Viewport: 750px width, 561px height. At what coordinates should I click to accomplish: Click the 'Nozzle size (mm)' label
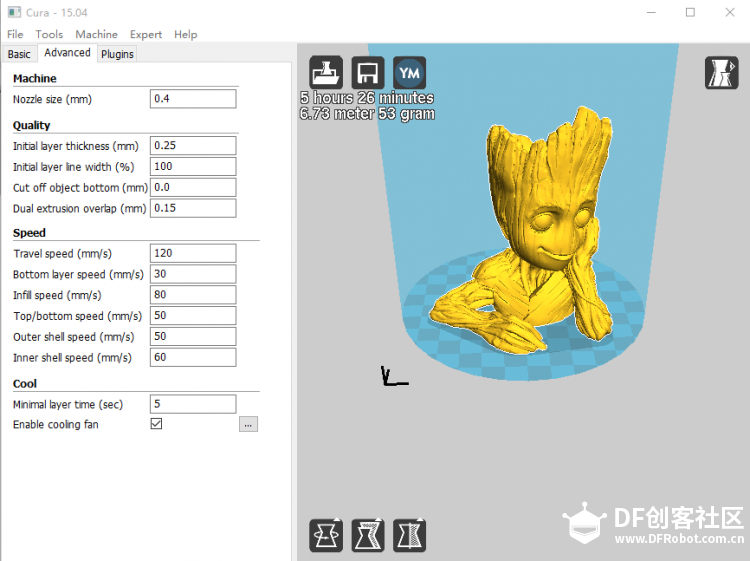pos(52,99)
